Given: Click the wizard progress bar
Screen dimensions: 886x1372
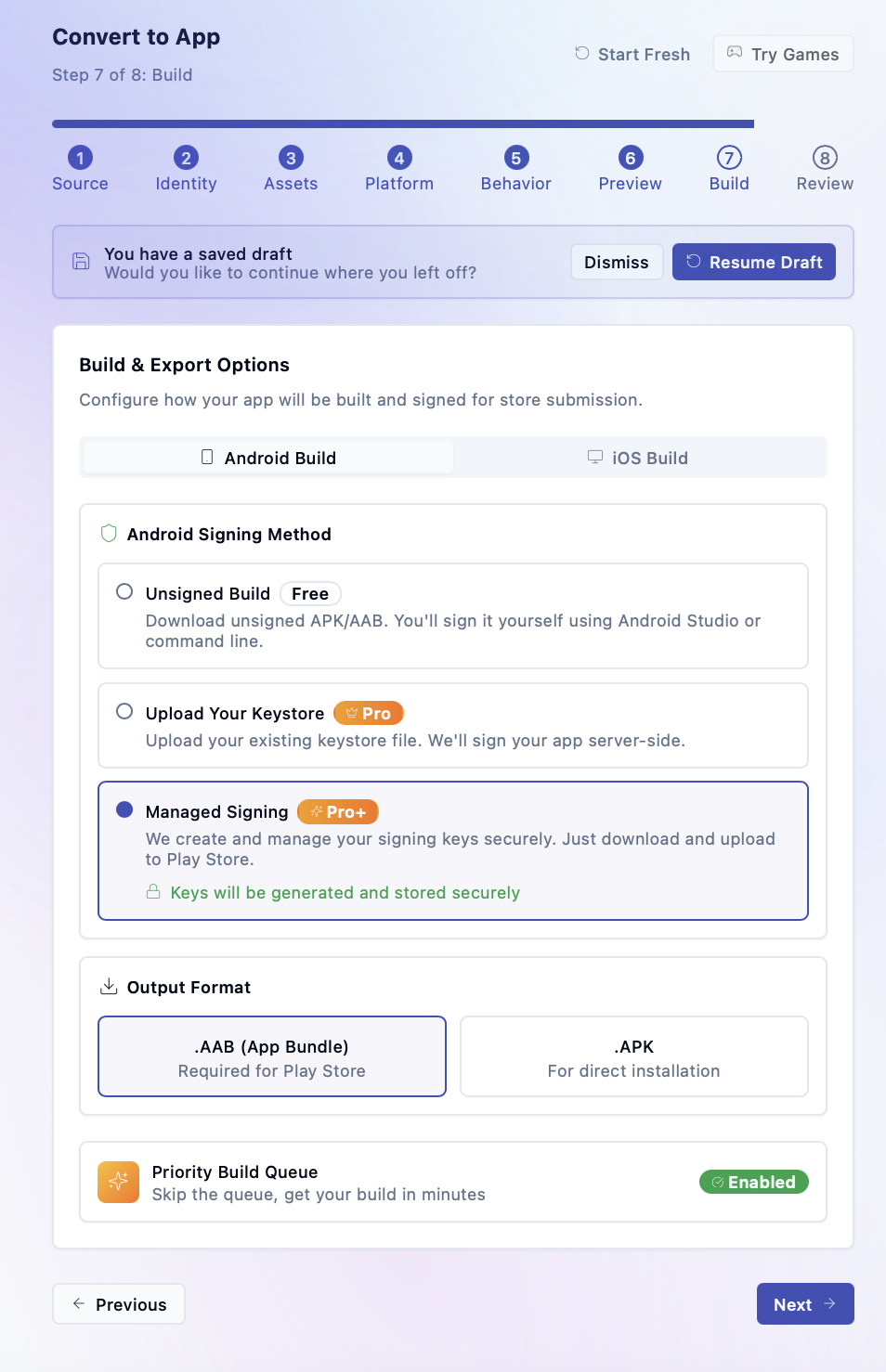Looking at the screenshot, I should 403,123.
